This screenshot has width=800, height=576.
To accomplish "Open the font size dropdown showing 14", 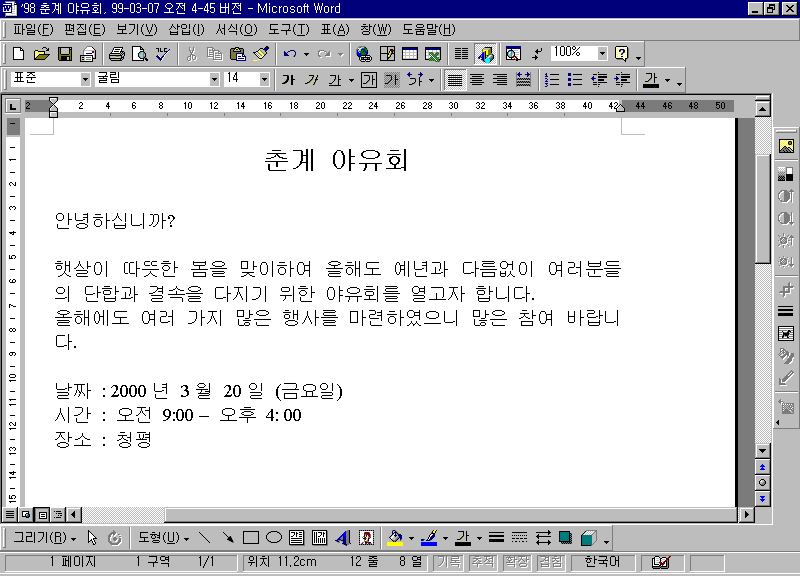I will 264,79.
